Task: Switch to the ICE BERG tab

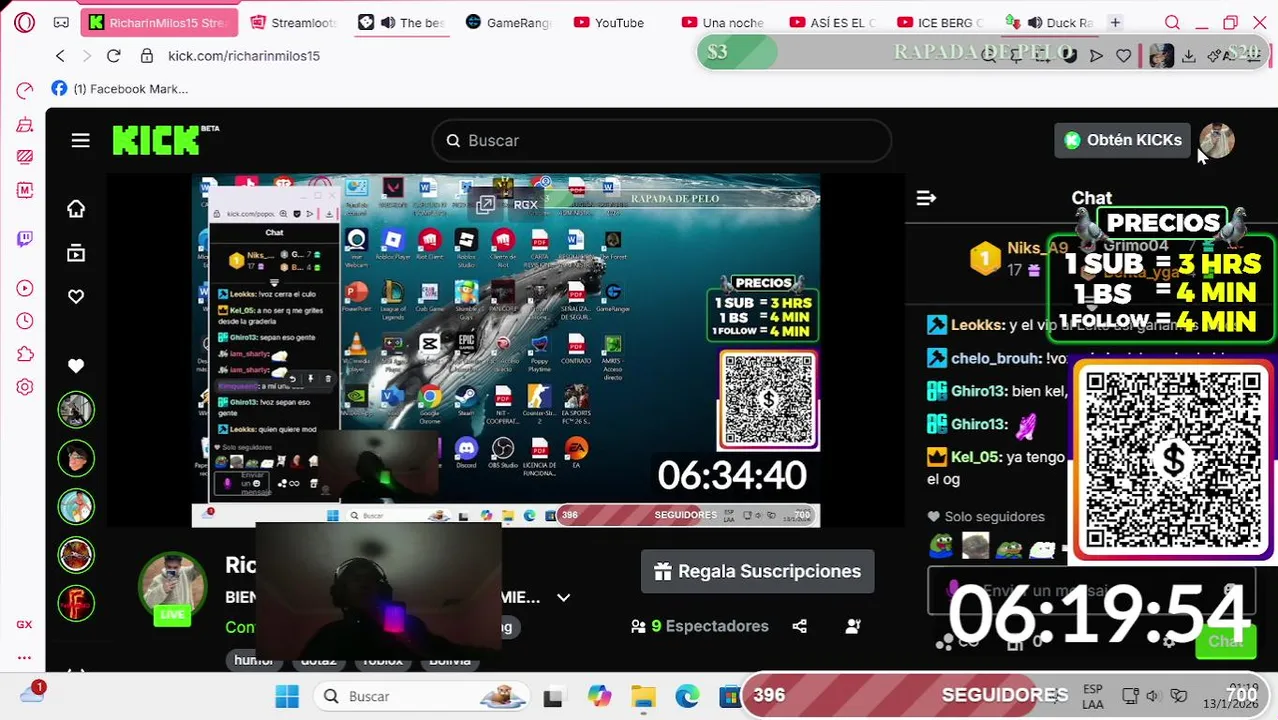Action: (940, 22)
